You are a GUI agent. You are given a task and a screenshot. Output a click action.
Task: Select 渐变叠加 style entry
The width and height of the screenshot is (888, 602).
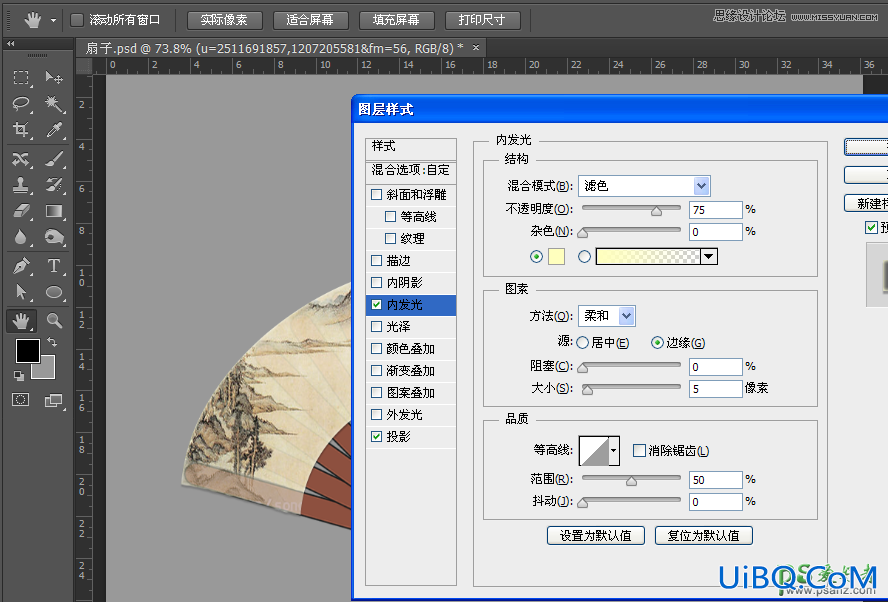tap(411, 370)
